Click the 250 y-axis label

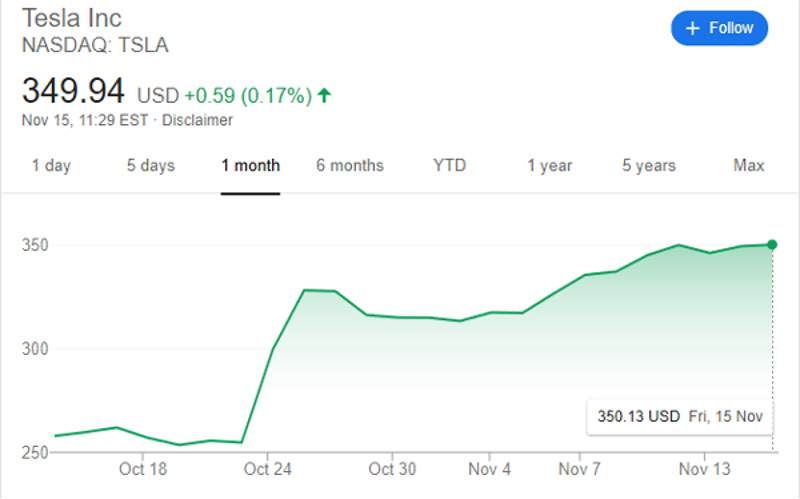(x=35, y=453)
